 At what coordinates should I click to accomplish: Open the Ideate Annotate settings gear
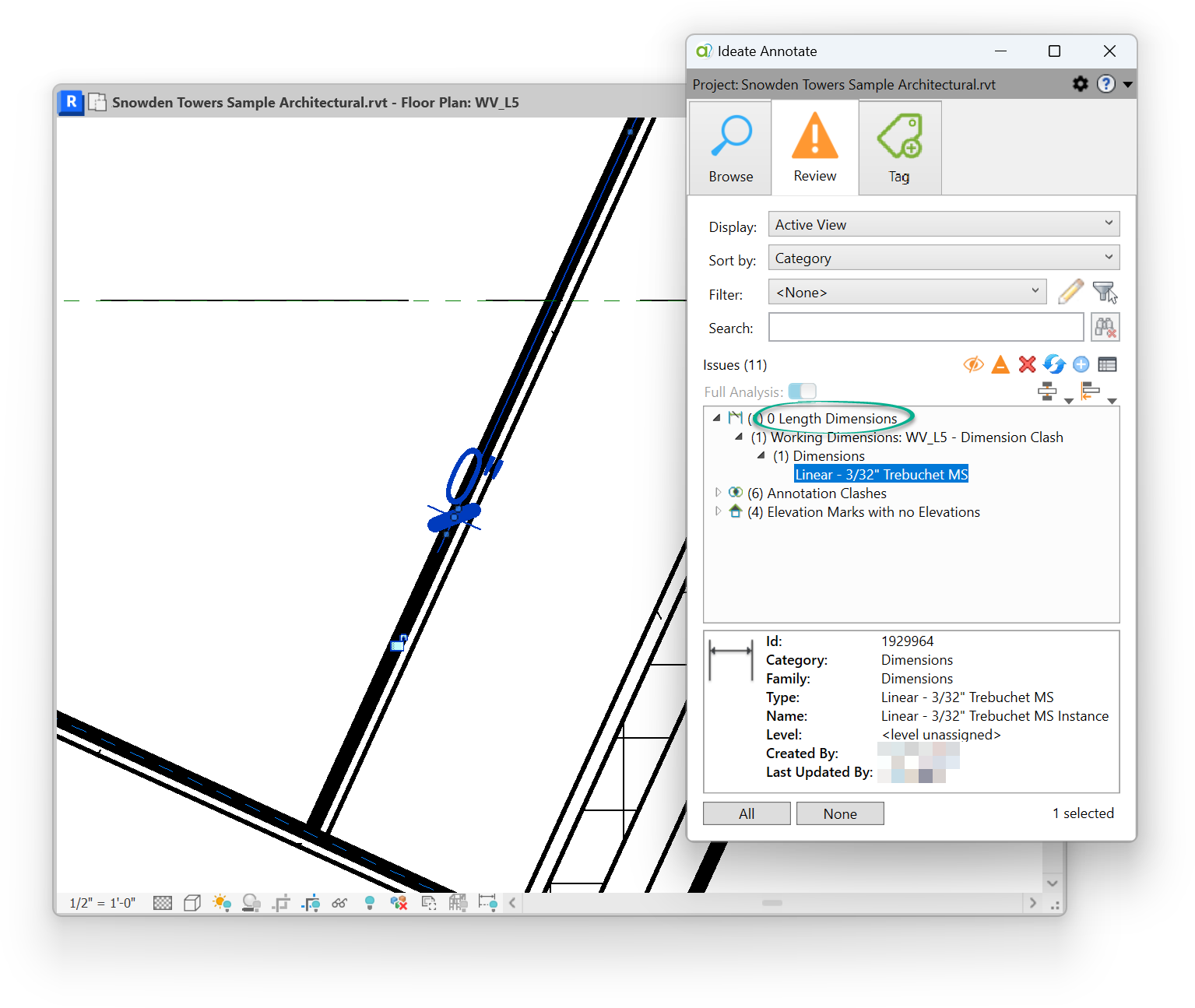coord(1080,83)
